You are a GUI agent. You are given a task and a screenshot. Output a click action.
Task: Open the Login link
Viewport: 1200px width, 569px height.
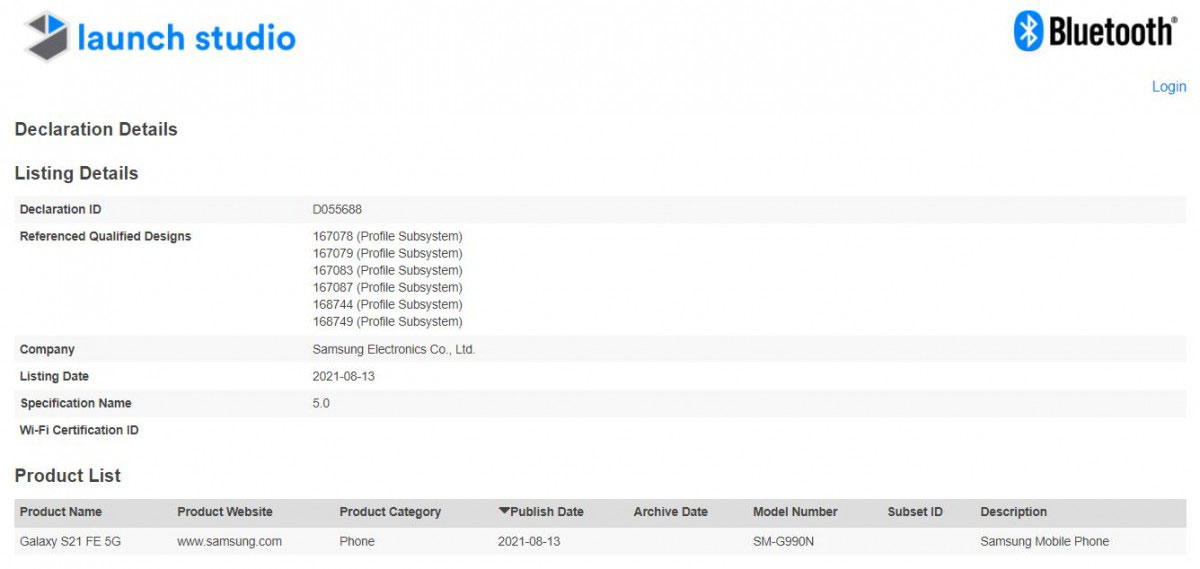coord(1168,87)
